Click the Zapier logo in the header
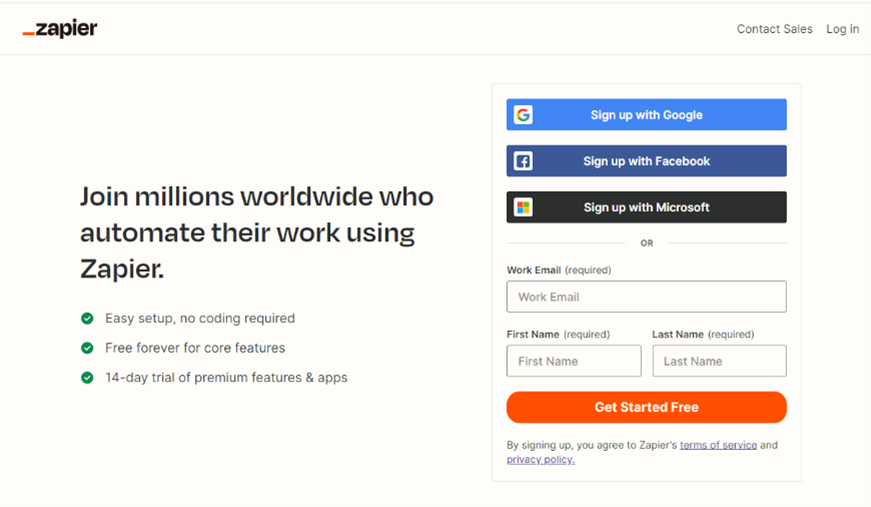This screenshot has height=507, width=871. (x=60, y=28)
